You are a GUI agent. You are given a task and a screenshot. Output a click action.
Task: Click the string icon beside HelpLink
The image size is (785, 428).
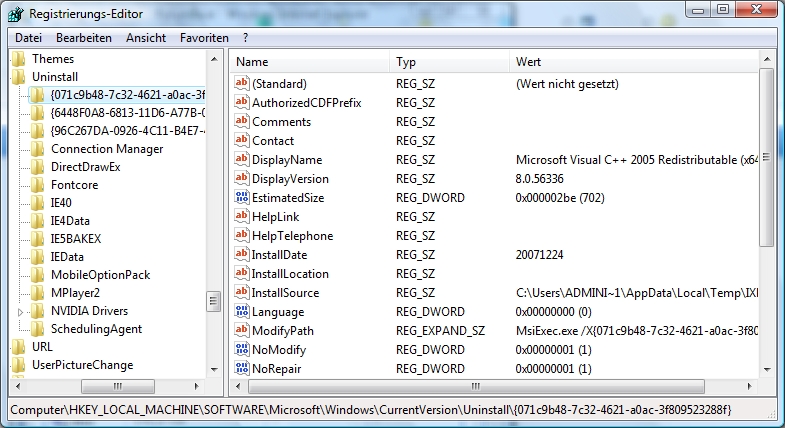[x=242, y=216]
